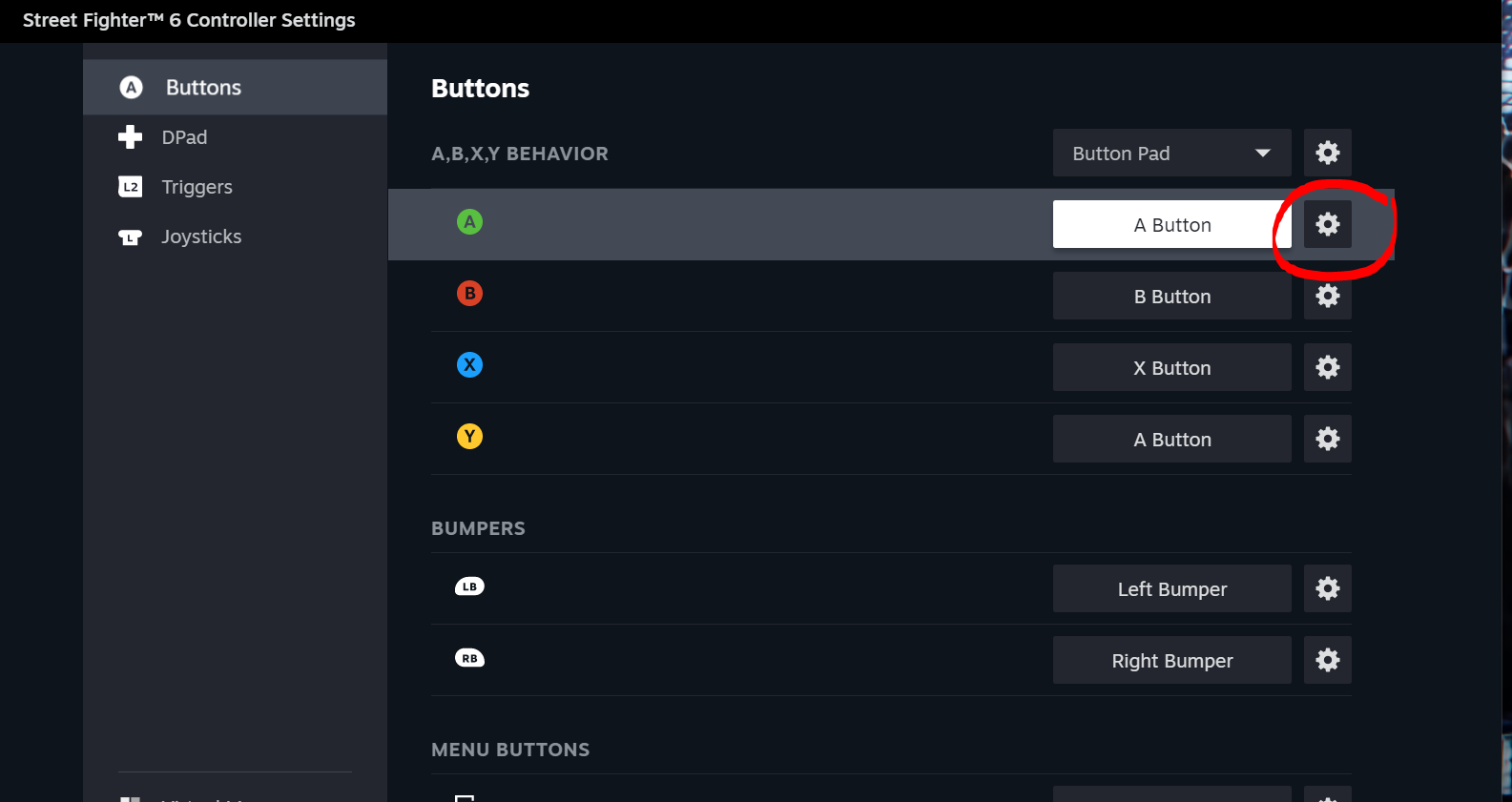Open the Triggers section
Image resolution: width=1512 pixels, height=802 pixels.
[x=197, y=187]
